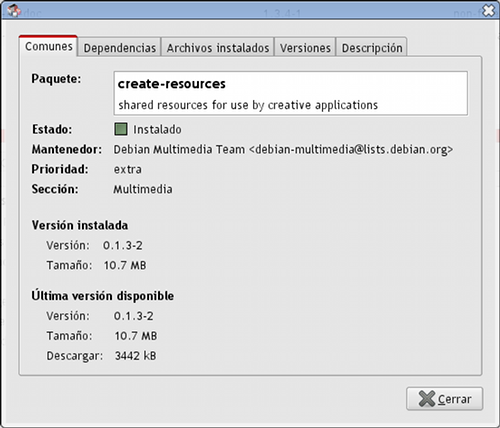Click the Synaptic icon in title bar
Screen dimensions: 500x428
tap(14, 11)
